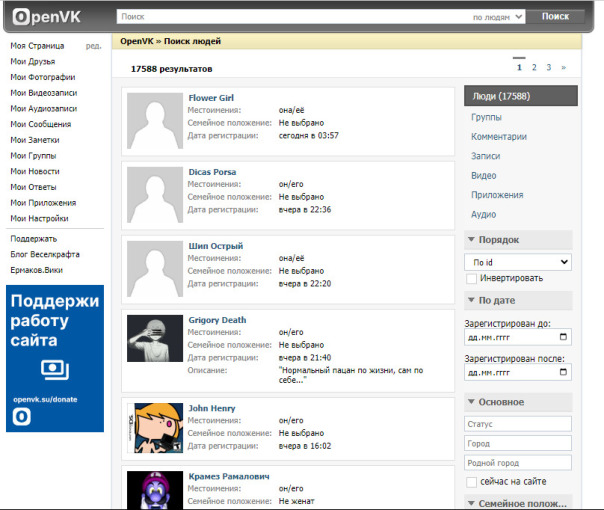
Task: Open calendar picker for 'Зарегистрирован до'
Action: pyautogui.click(x=564, y=338)
